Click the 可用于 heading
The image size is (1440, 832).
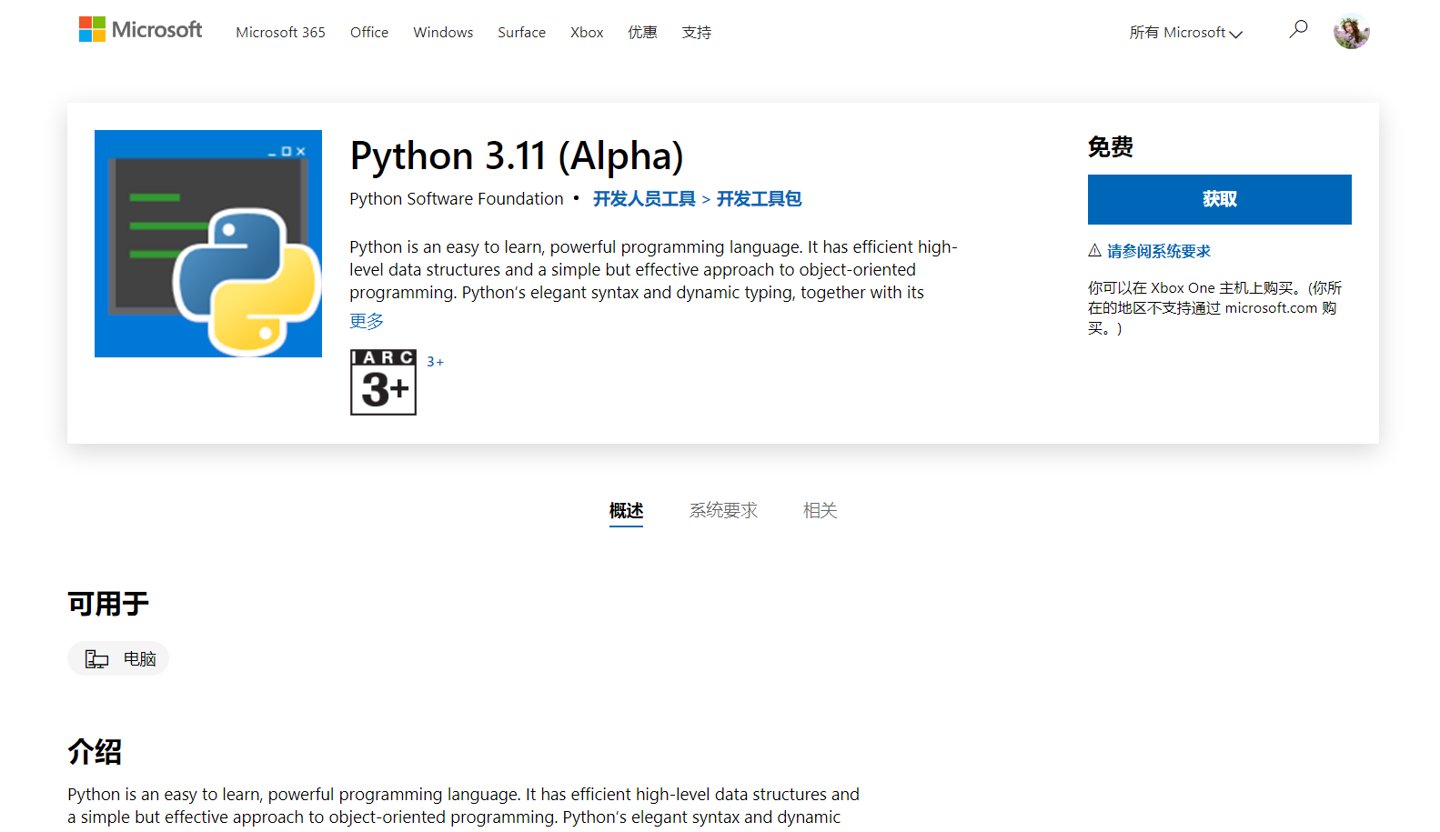(x=108, y=604)
